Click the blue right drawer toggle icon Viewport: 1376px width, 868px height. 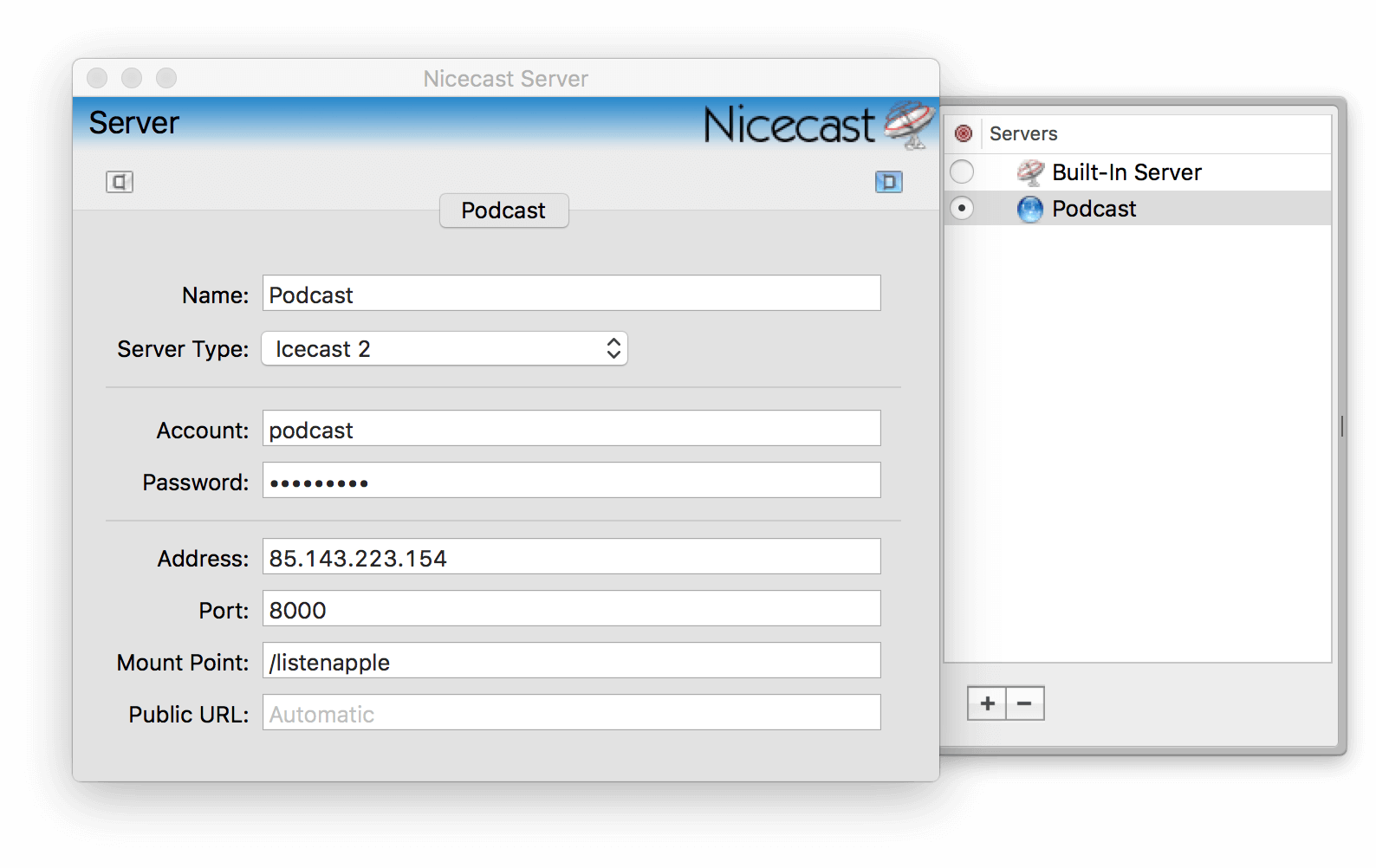point(889,182)
